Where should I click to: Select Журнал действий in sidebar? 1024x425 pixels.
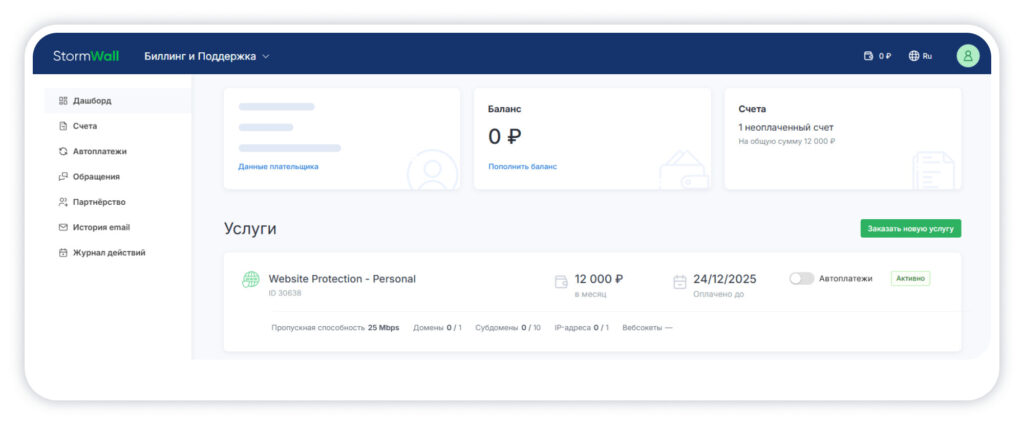click(x=108, y=253)
